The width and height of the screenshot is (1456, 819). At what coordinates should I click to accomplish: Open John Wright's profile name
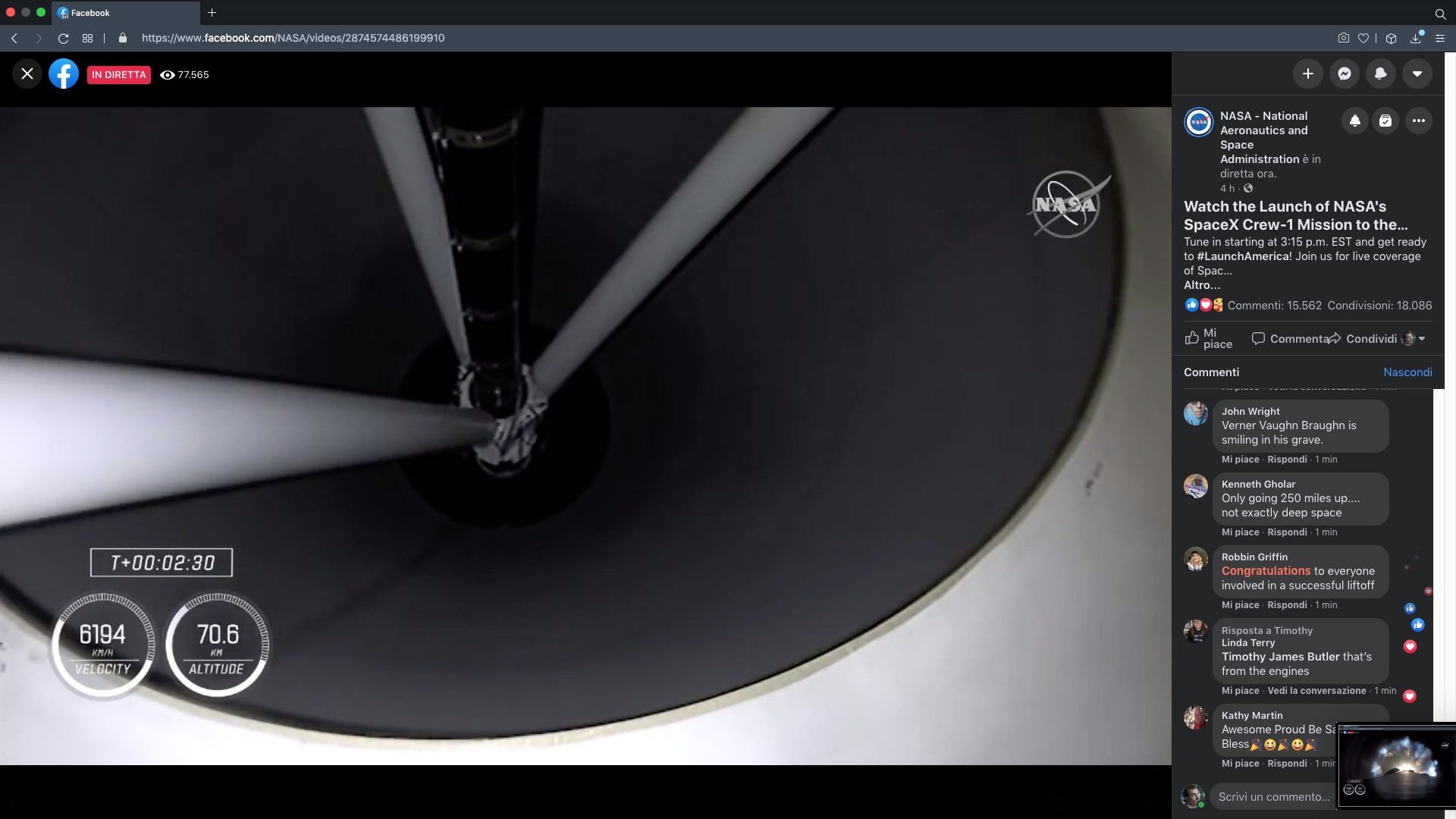pyautogui.click(x=1250, y=412)
